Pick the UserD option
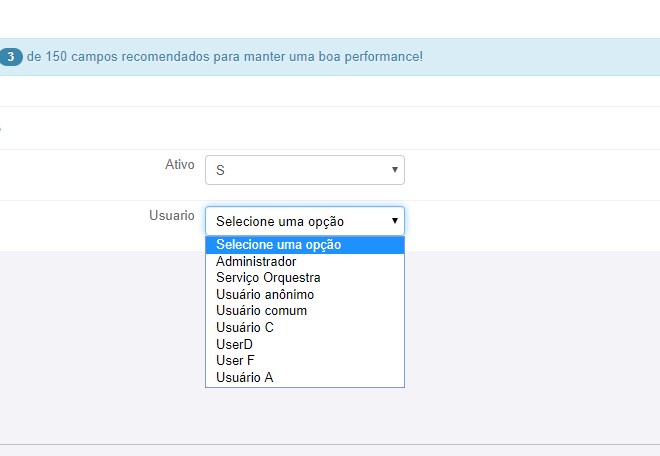Image resolution: width=660 pixels, height=456 pixels. 235,344
